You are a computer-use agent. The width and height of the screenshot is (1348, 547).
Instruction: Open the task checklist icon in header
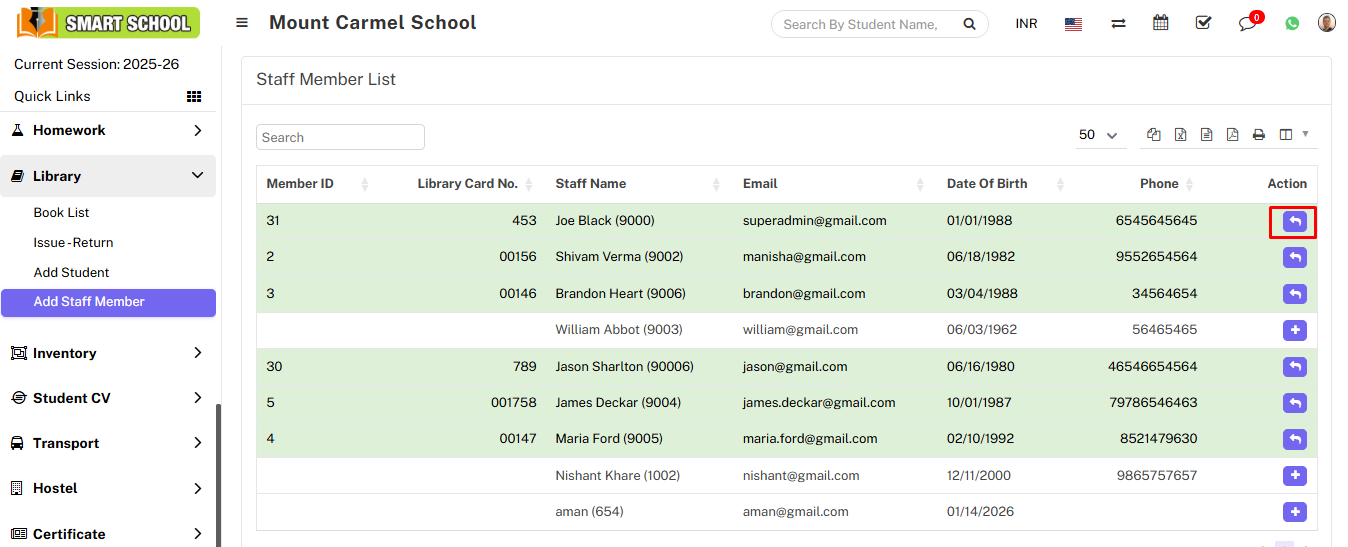(x=1203, y=23)
